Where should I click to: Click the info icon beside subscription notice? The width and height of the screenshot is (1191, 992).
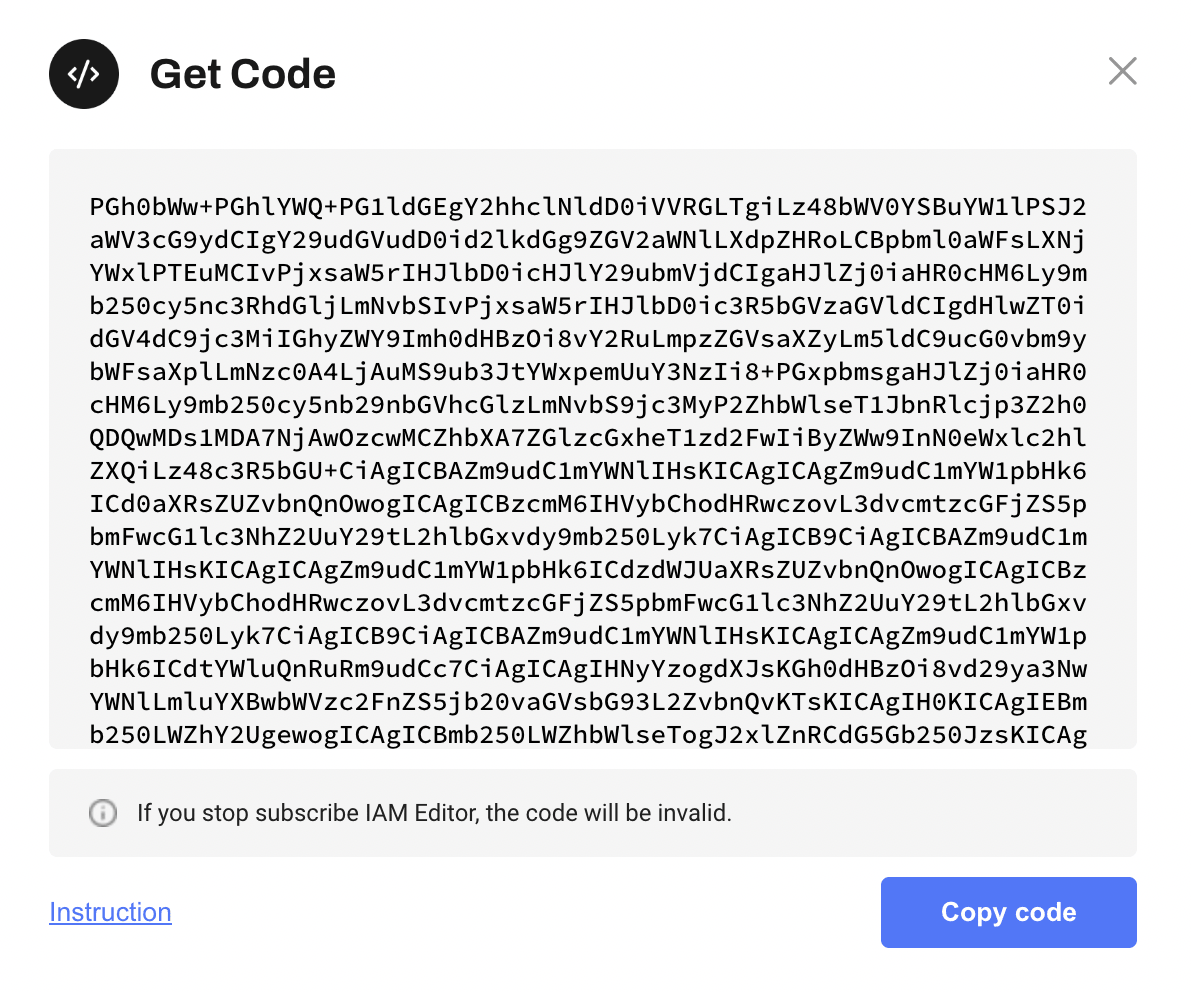[x=102, y=813]
